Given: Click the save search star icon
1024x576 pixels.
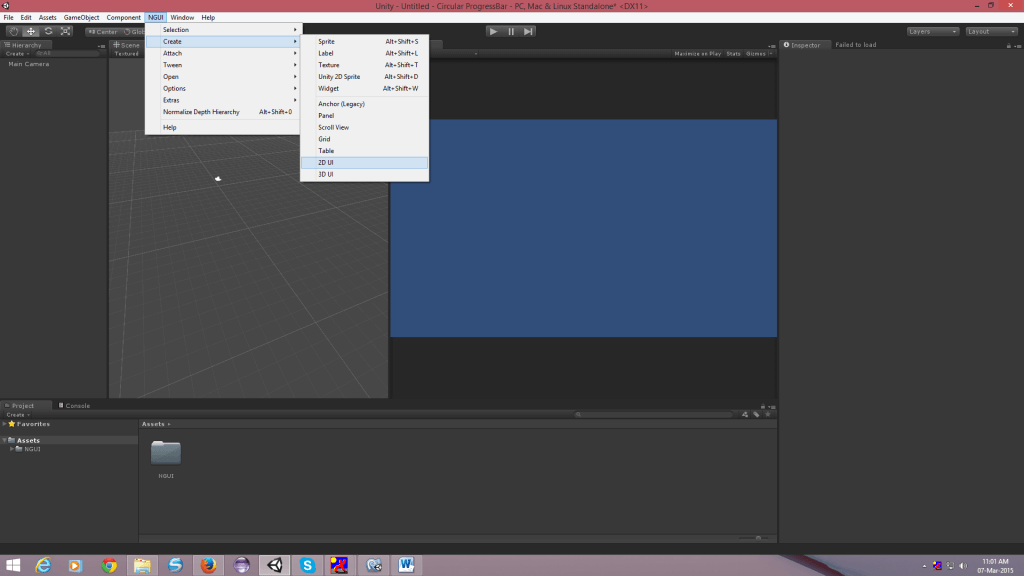Looking at the screenshot, I should point(768,415).
